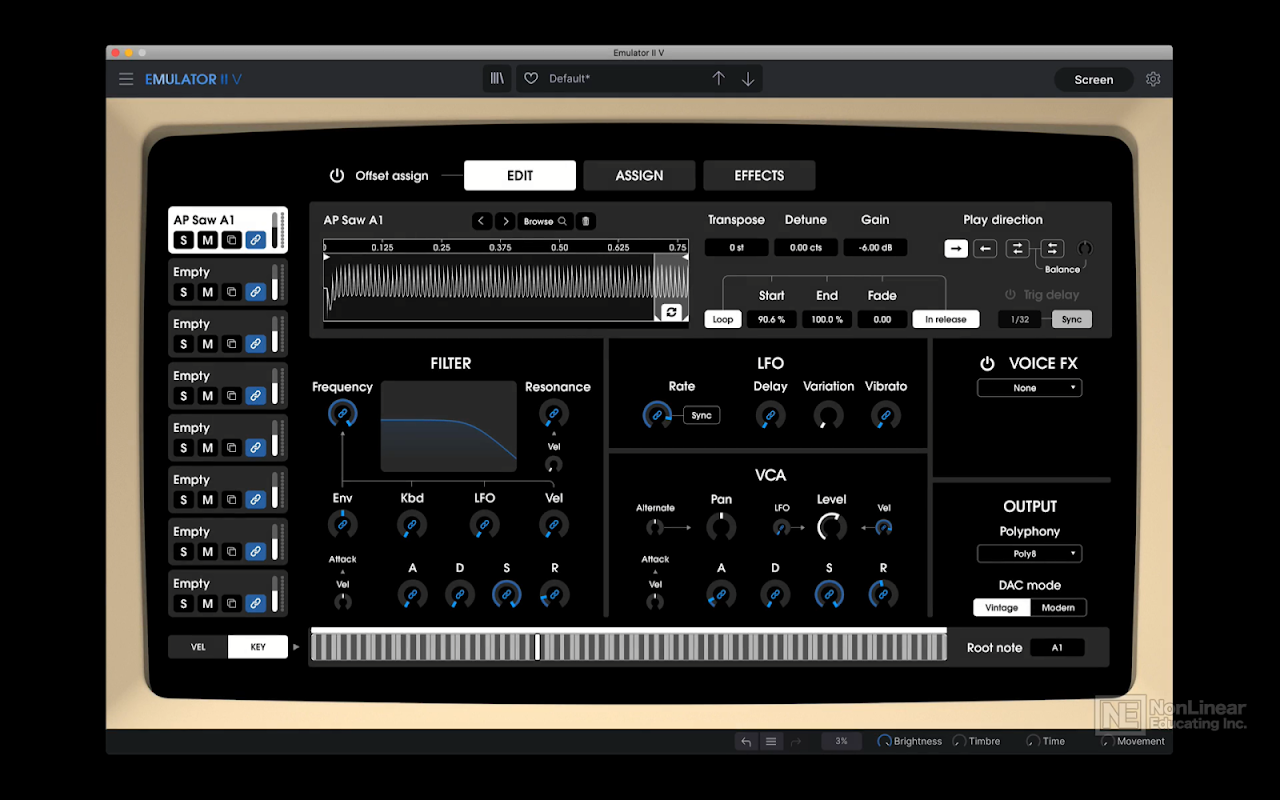Toggle the link icon on AP Saw A1
This screenshot has width=1280, height=800.
coord(256,240)
